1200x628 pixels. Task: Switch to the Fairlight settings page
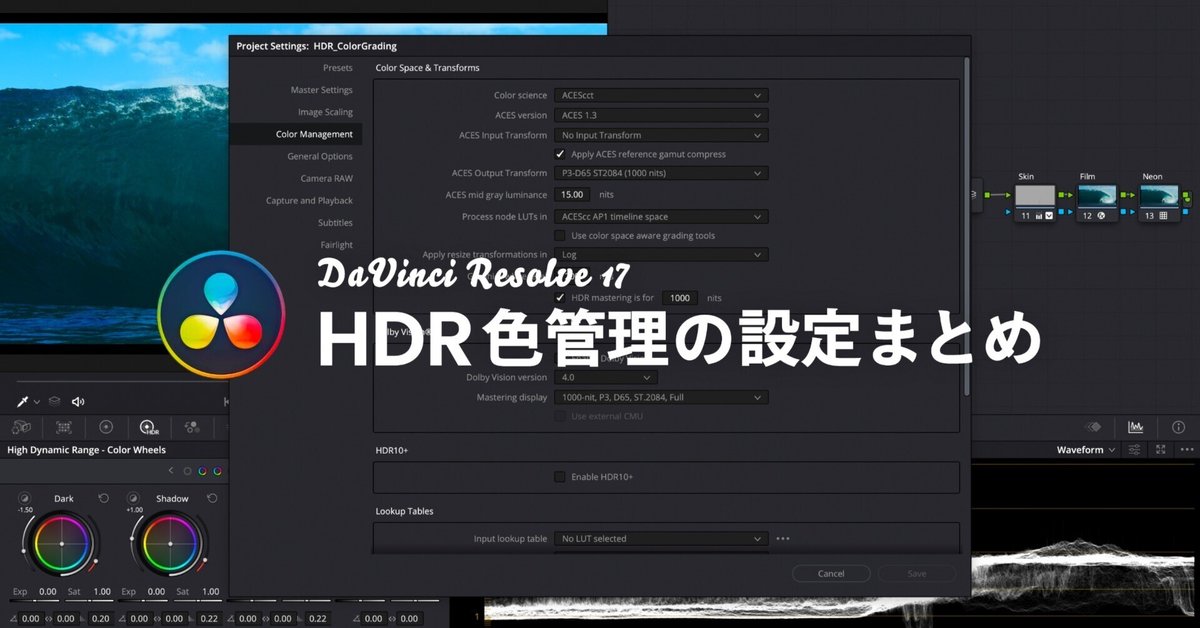[339, 244]
